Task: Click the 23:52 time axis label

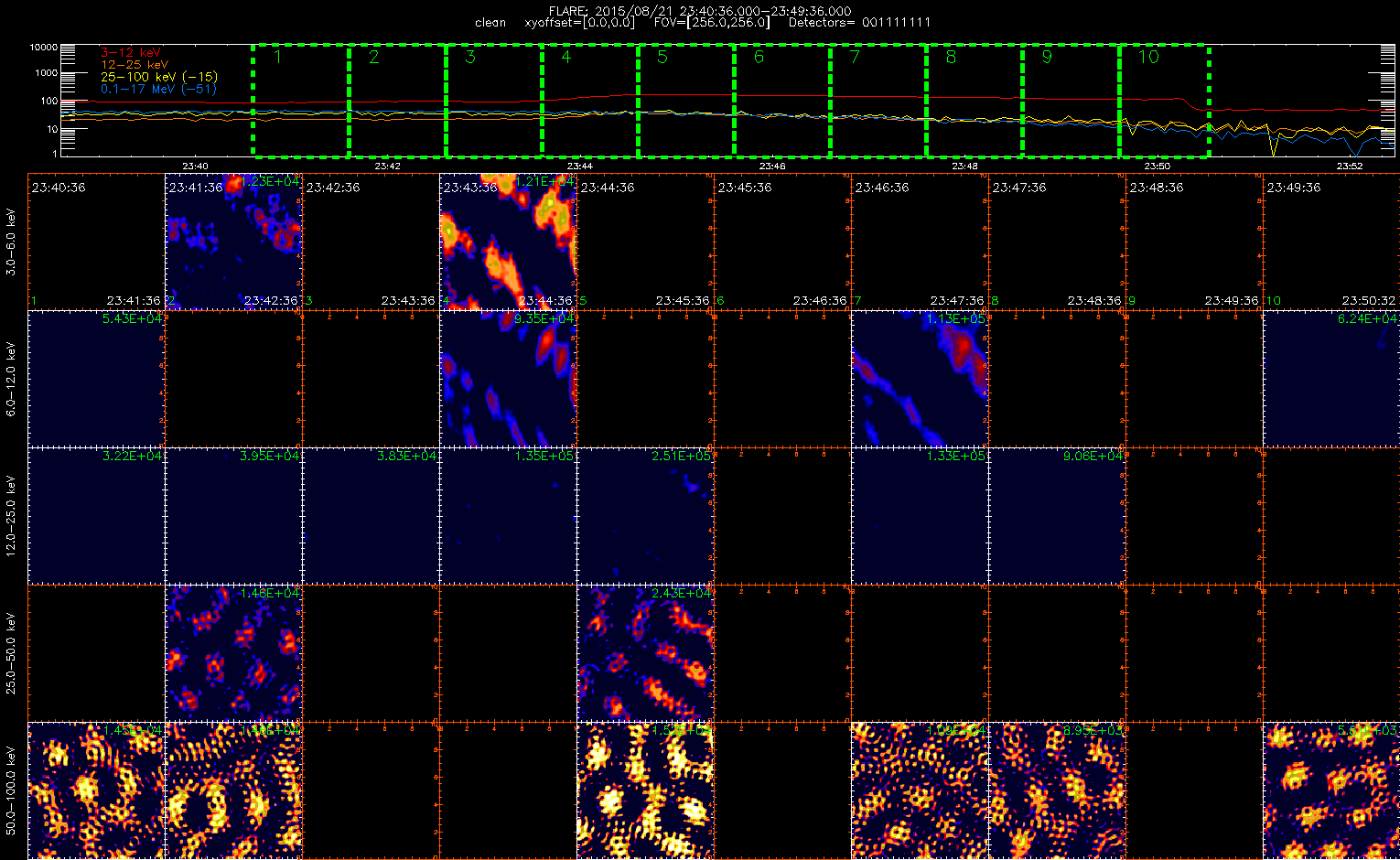Action: click(x=1350, y=167)
